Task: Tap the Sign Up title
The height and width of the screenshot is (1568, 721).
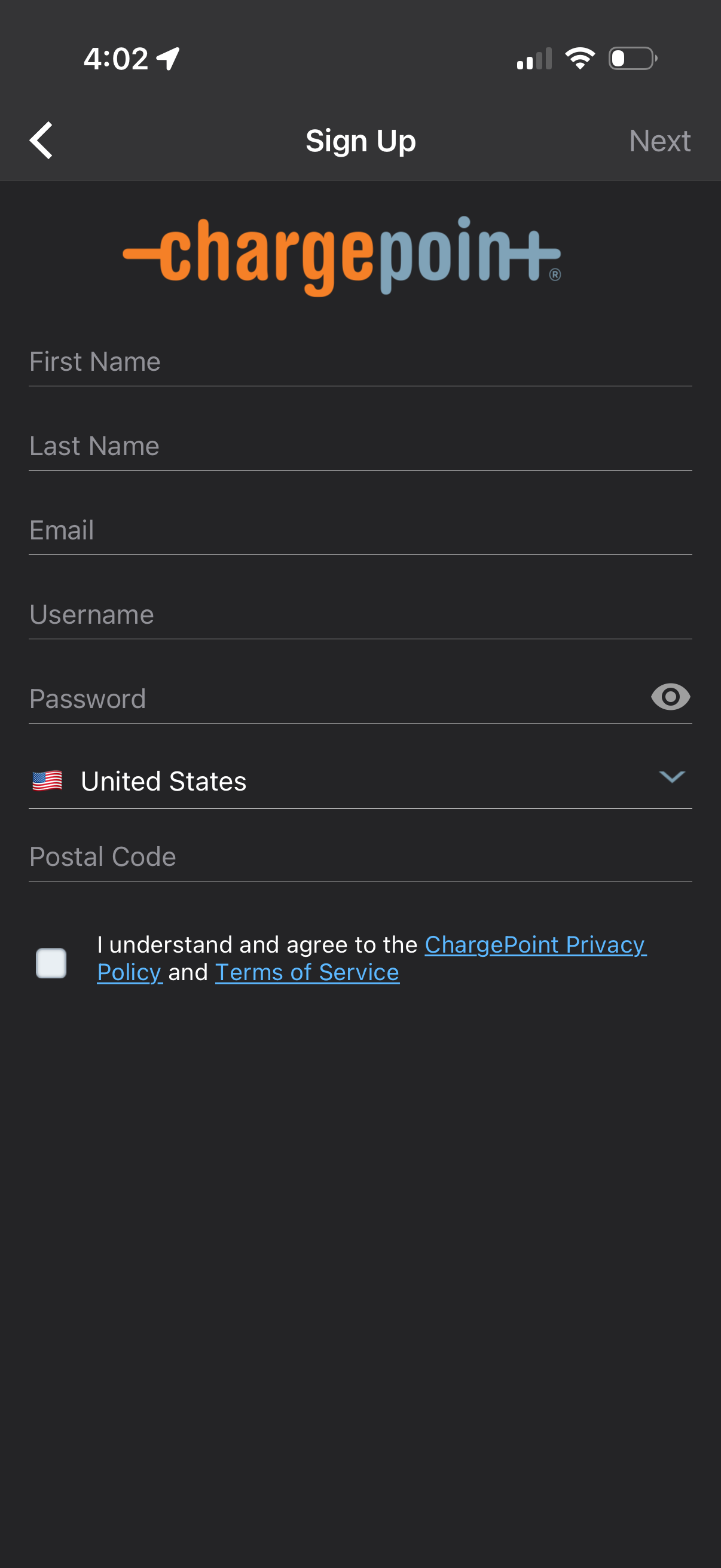Action: point(360,140)
